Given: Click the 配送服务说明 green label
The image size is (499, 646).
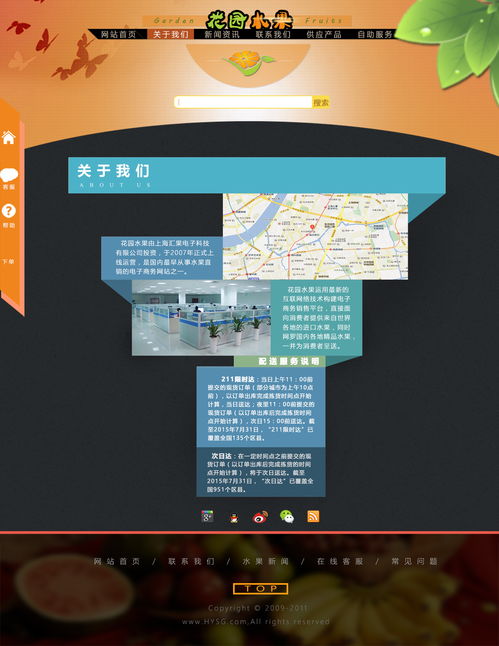Looking at the screenshot, I should pyautogui.click(x=280, y=361).
